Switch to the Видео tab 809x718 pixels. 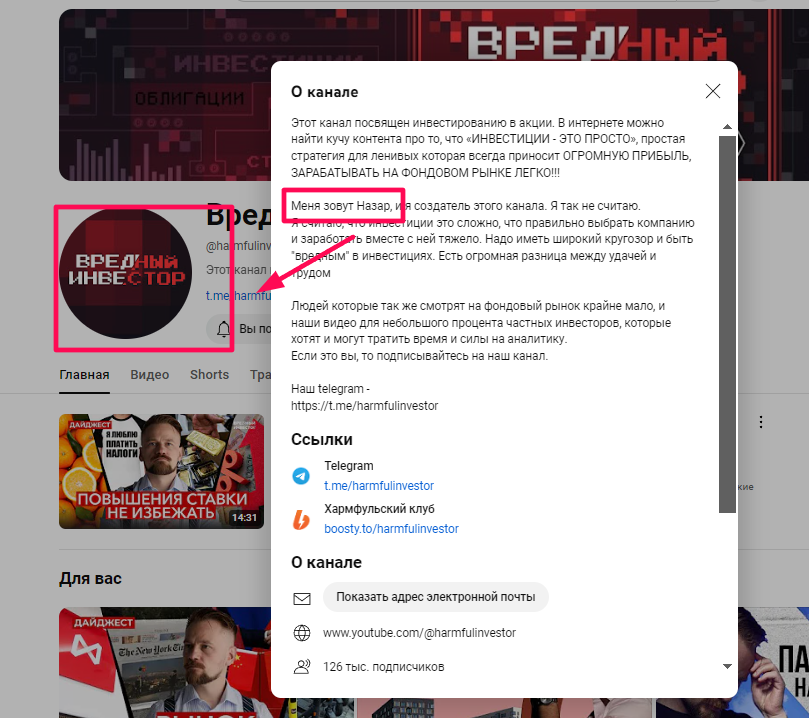pos(150,375)
